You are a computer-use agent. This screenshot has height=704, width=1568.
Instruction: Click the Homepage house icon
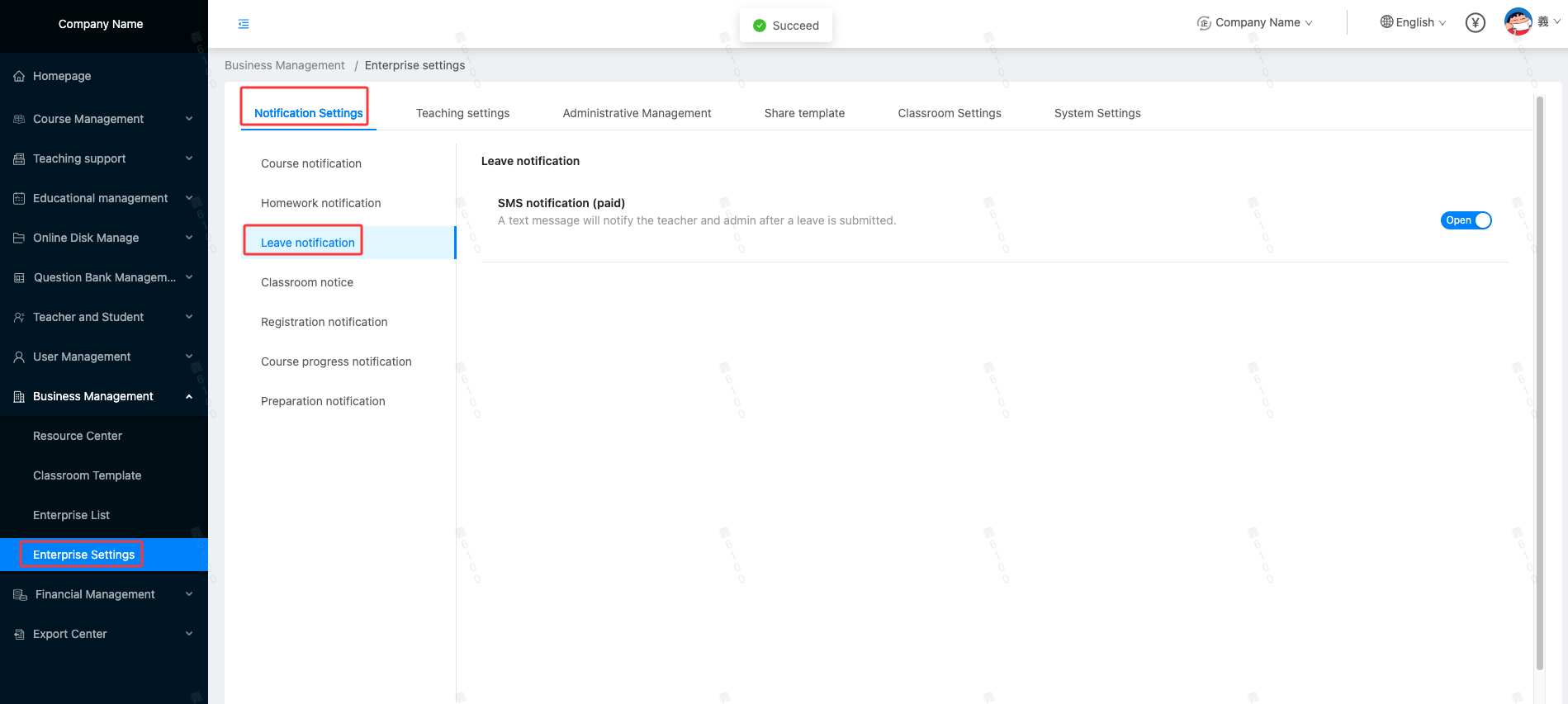click(19, 76)
